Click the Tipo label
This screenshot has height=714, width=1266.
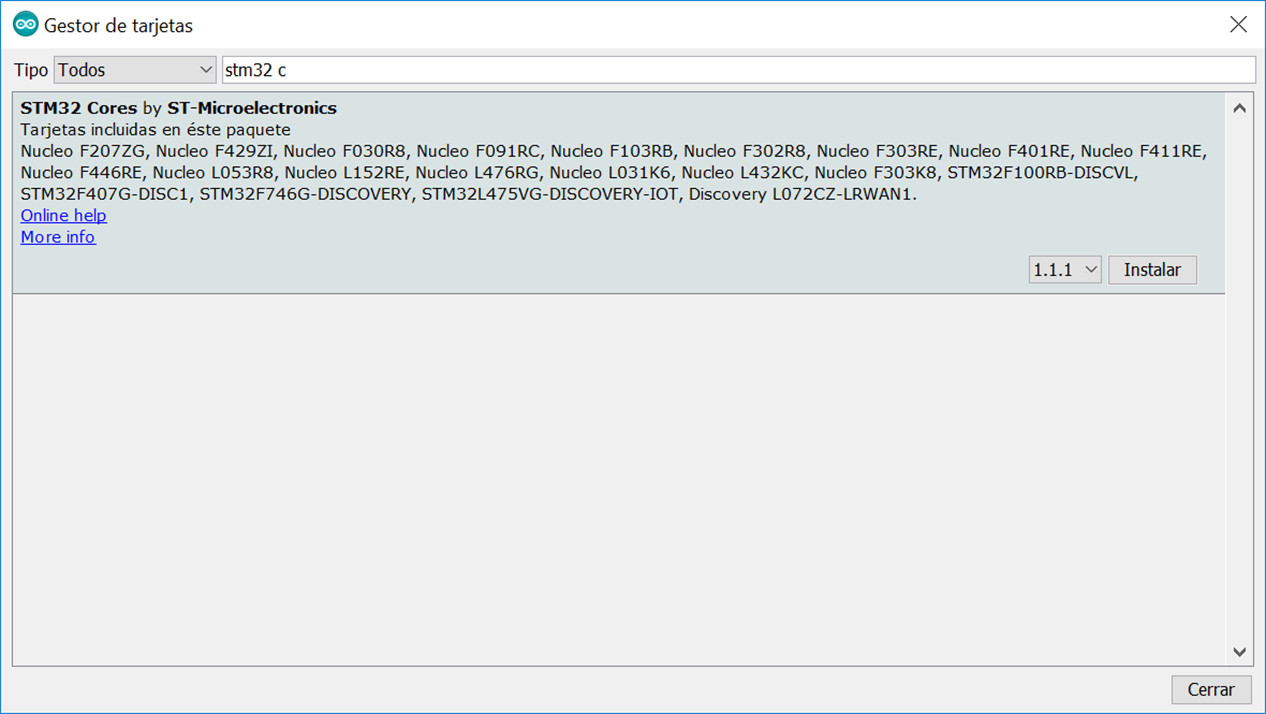[31, 70]
